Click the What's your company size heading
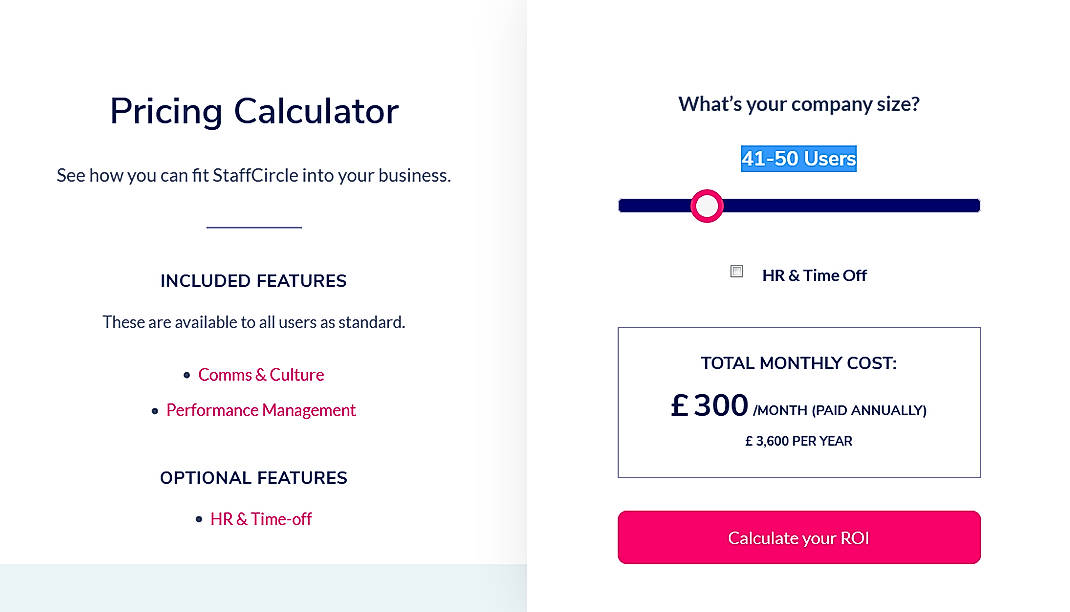1070x612 pixels. [798, 103]
